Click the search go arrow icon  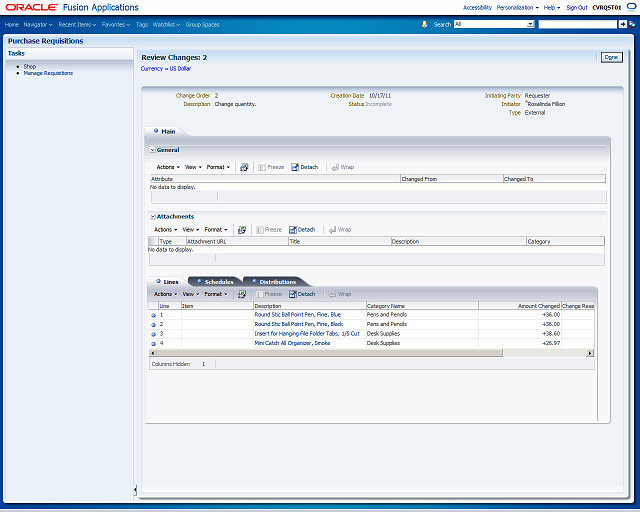pos(622,24)
